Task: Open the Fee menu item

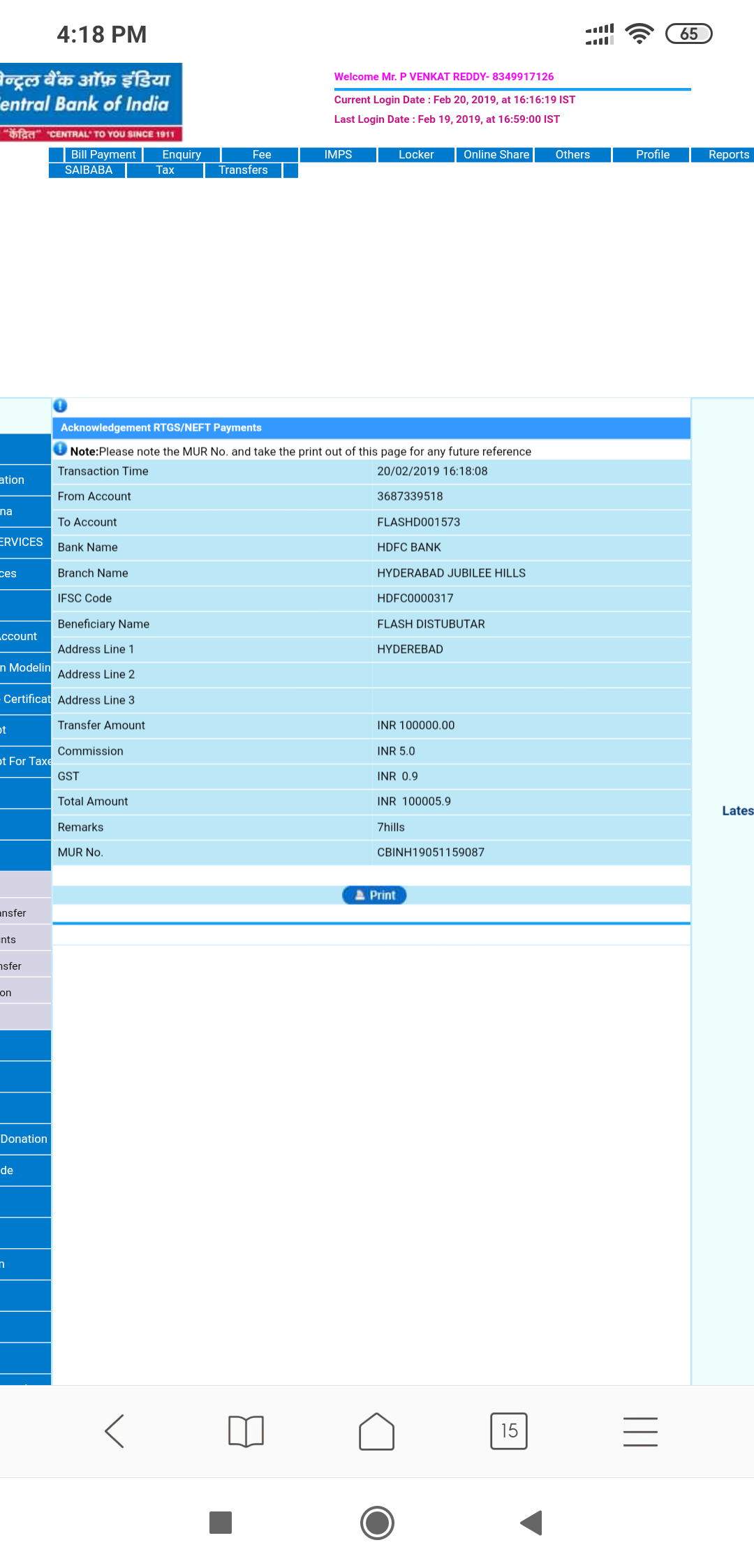Action: [x=262, y=154]
